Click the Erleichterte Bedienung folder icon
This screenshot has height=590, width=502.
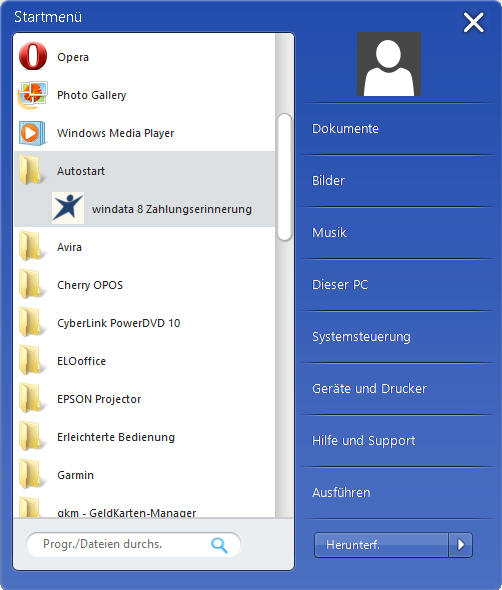point(31,436)
